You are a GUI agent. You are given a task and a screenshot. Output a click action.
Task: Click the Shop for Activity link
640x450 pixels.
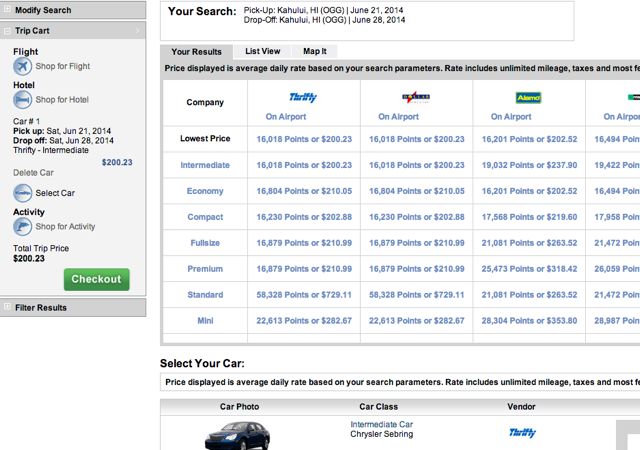tap(65, 227)
